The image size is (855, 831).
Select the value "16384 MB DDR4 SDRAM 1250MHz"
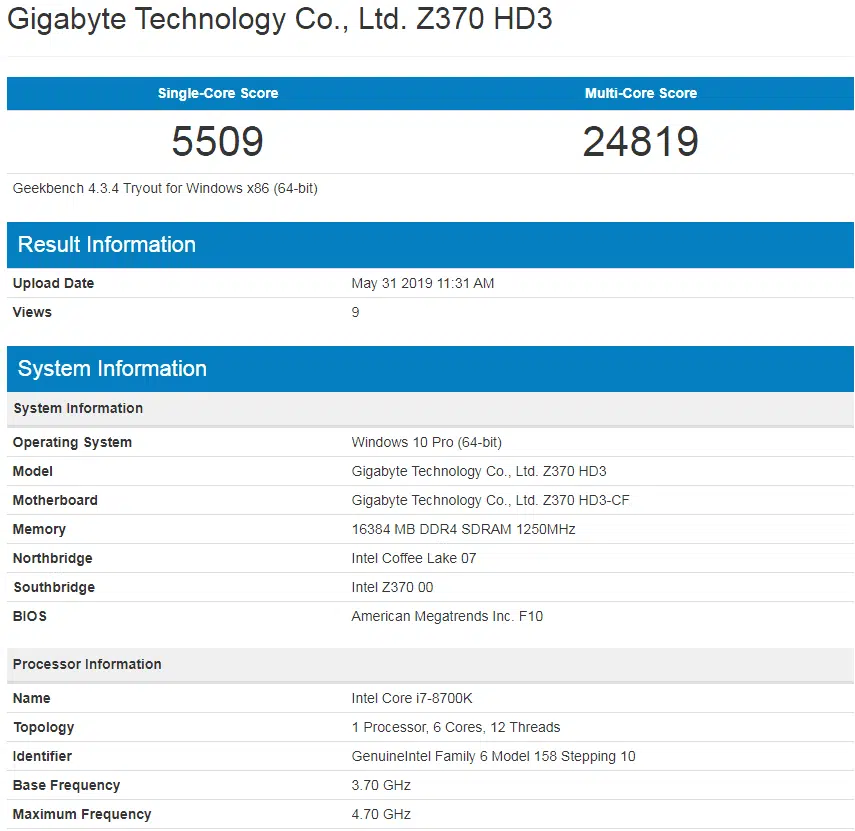pos(463,529)
